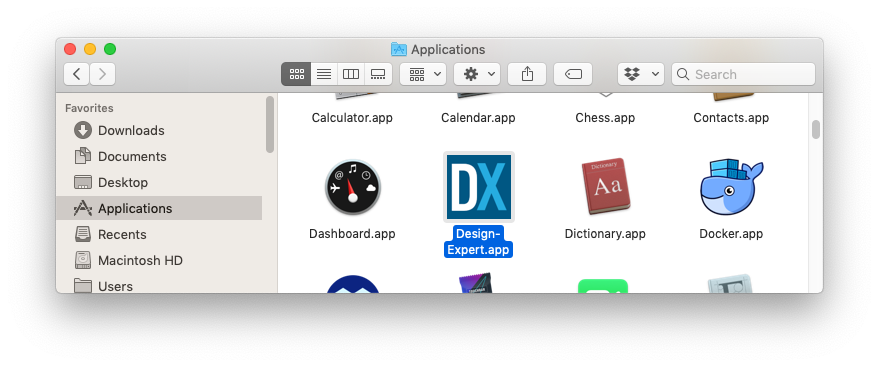
Task: Click the Downloads arrow icon in sidebar
Action: click(83, 131)
